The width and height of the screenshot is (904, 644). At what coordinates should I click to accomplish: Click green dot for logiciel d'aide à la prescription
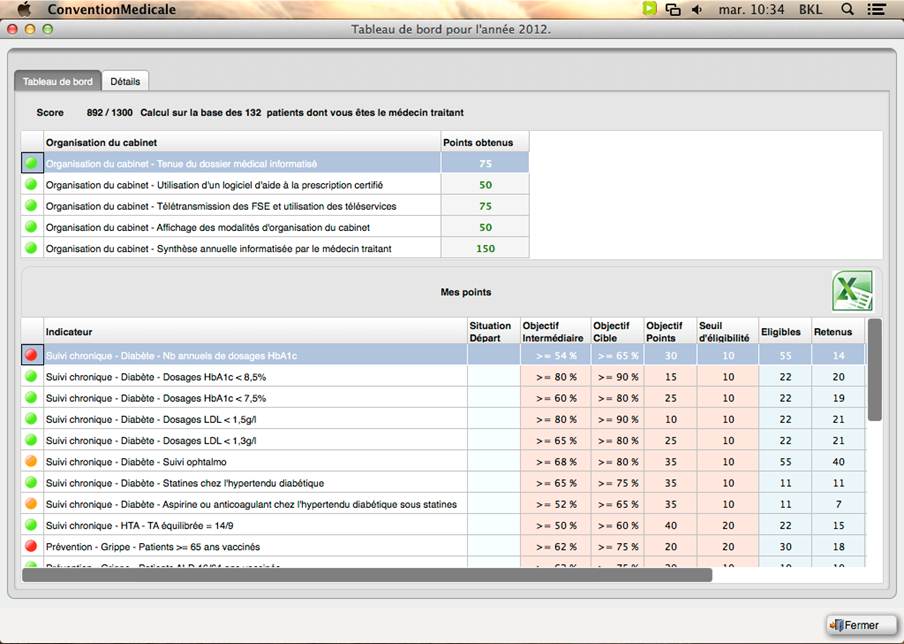click(32, 184)
